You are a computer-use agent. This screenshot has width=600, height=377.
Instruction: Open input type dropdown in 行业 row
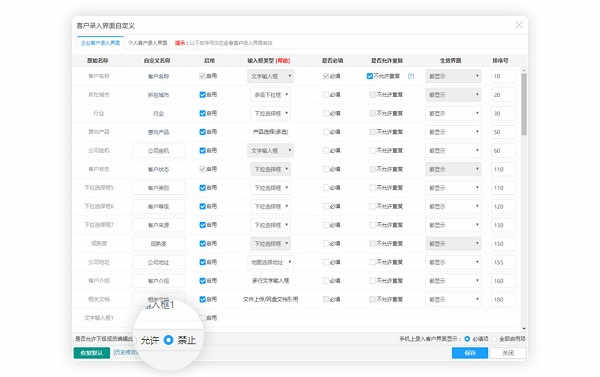tap(271, 113)
